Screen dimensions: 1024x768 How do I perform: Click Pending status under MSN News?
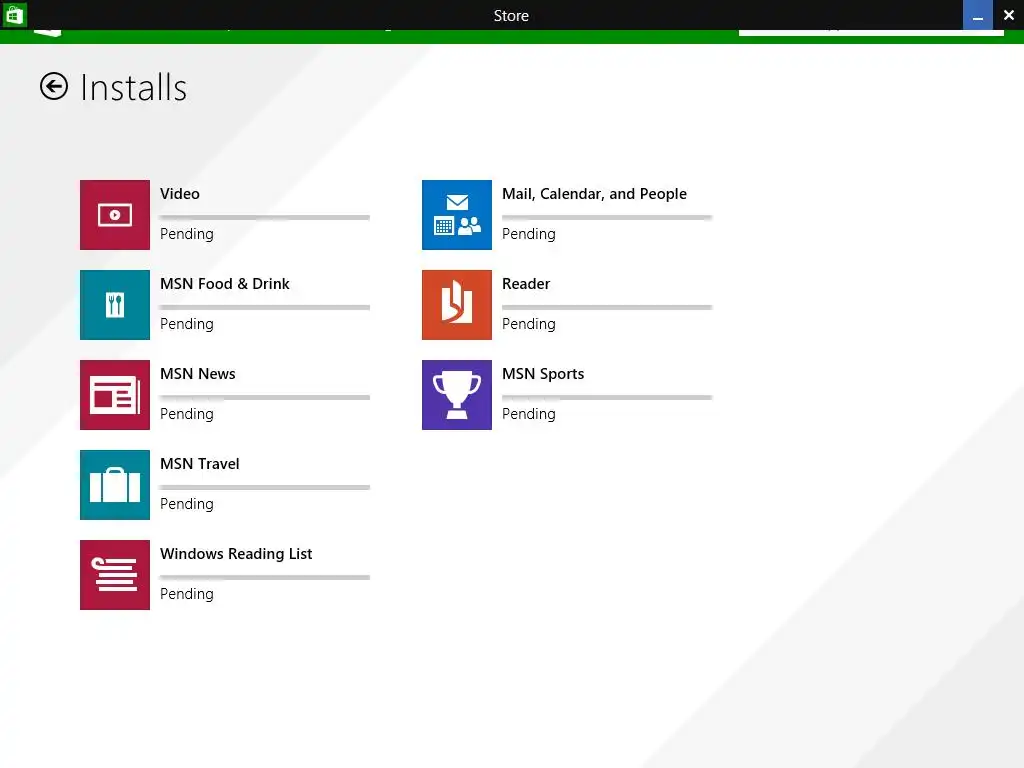(187, 415)
